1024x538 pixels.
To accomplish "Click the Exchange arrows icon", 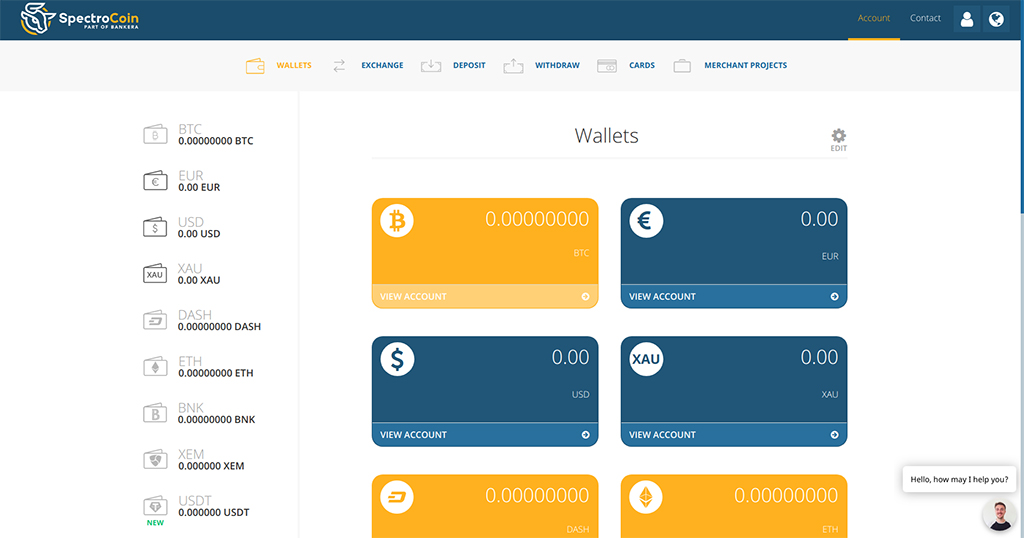I will click(x=339, y=65).
